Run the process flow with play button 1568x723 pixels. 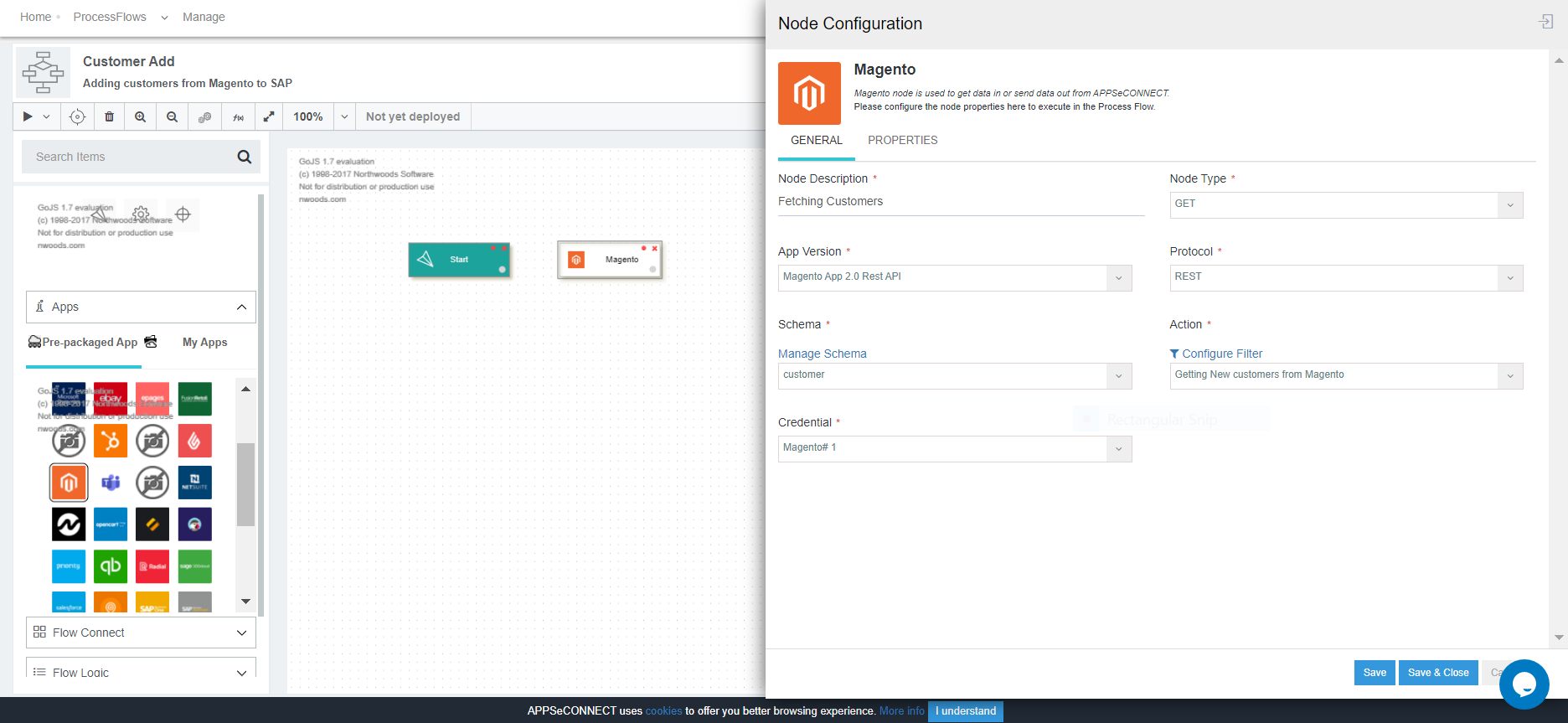point(28,116)
